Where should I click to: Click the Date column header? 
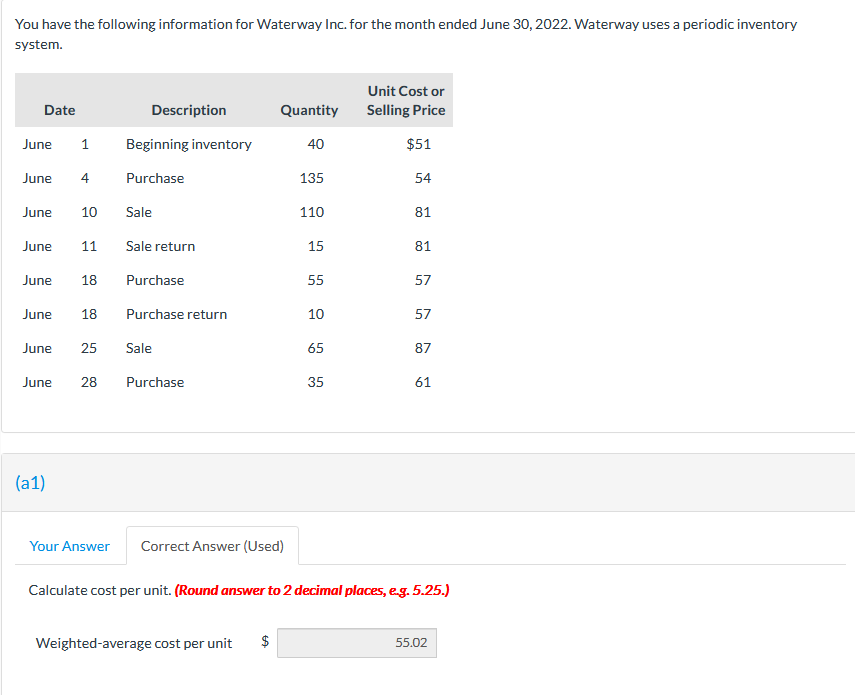(59, 110)
